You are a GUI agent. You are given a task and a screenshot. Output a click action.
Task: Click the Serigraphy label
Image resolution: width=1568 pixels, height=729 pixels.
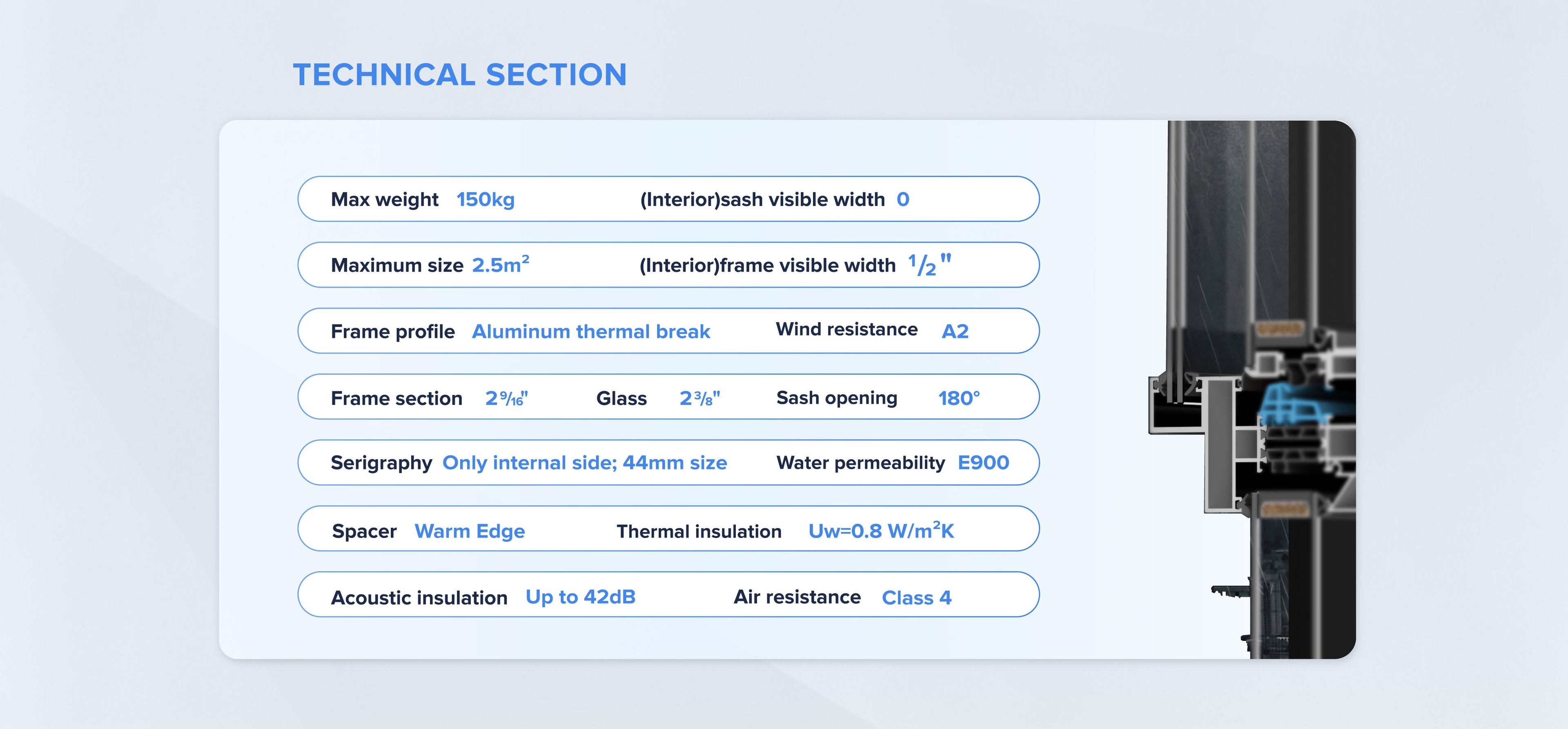point(381,463)
